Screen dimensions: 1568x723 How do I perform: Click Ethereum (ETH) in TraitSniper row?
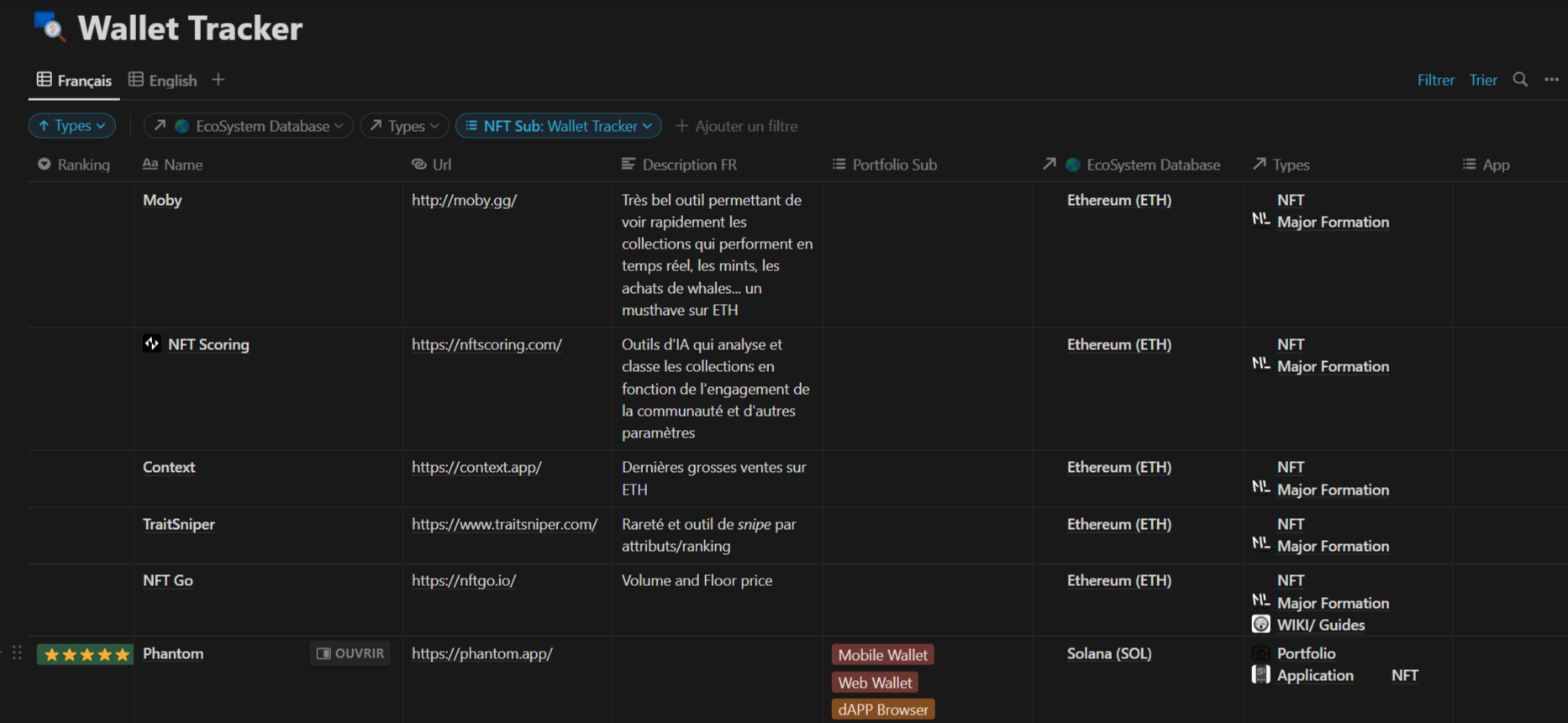(1119, 524)
